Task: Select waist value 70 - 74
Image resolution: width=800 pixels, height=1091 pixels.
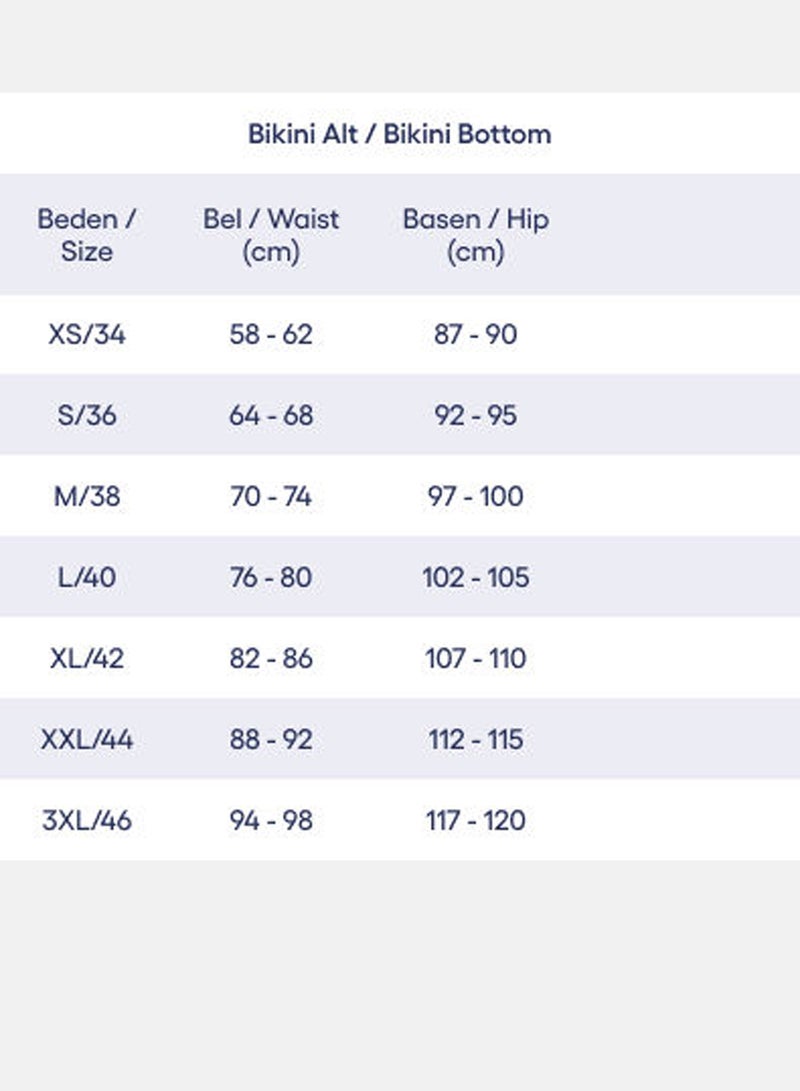Action: point(271,497)
